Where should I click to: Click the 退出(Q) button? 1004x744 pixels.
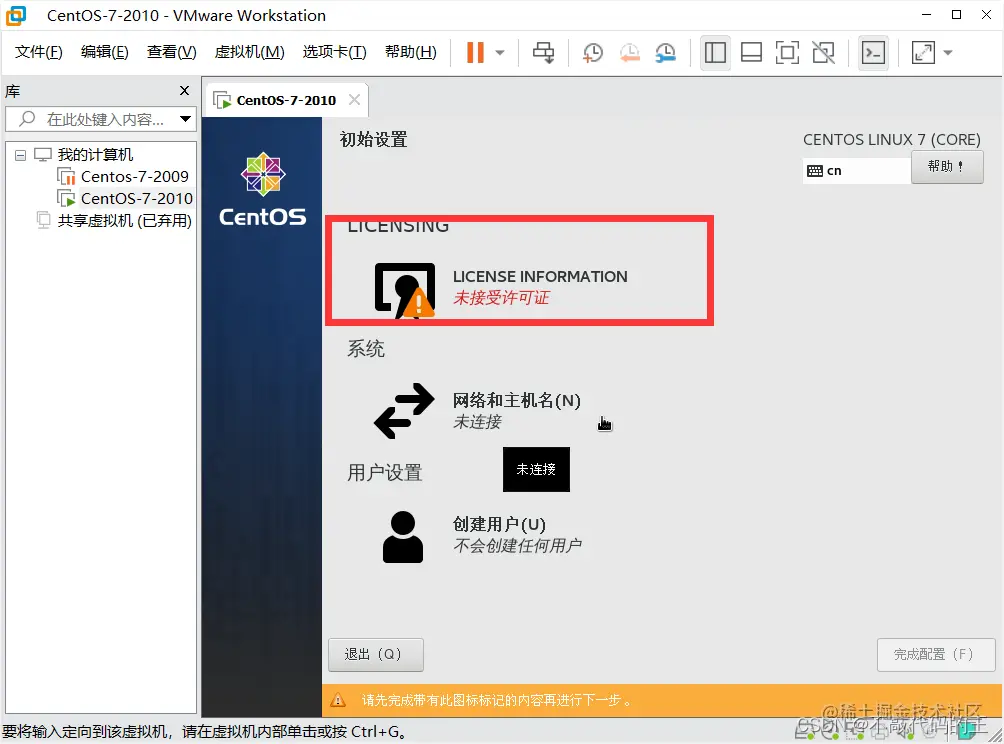376,654
